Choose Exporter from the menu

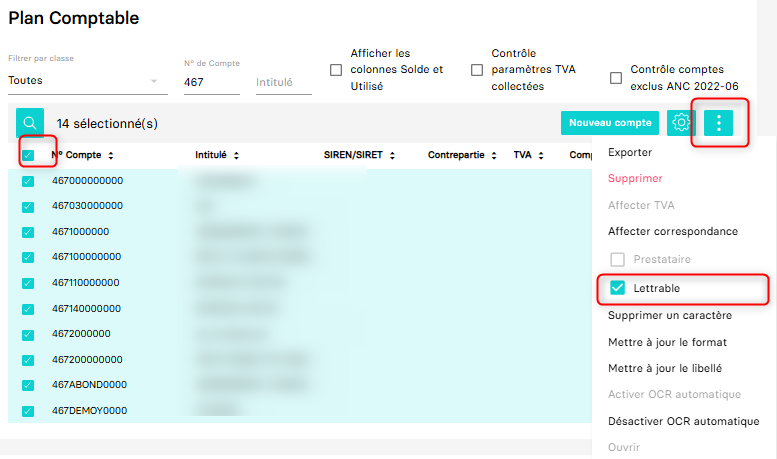630,153
